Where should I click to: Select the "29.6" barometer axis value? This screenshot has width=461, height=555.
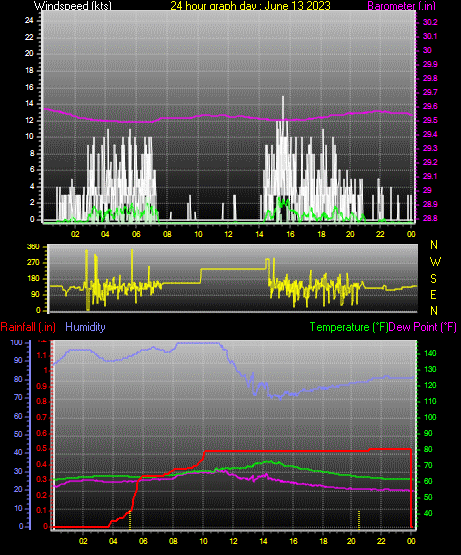tap(430, 106)
